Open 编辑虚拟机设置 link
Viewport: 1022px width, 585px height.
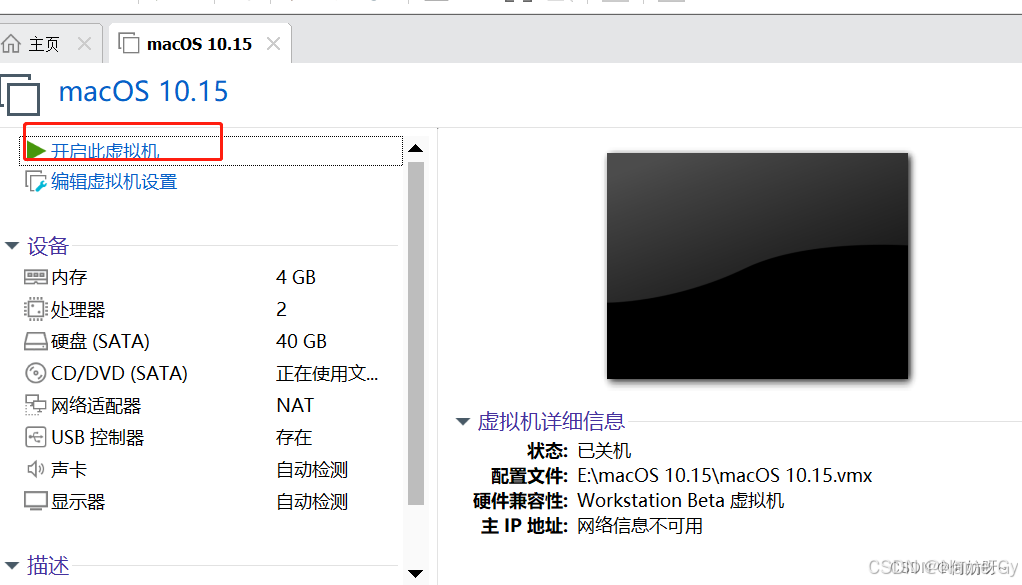(x=114, y=182)
